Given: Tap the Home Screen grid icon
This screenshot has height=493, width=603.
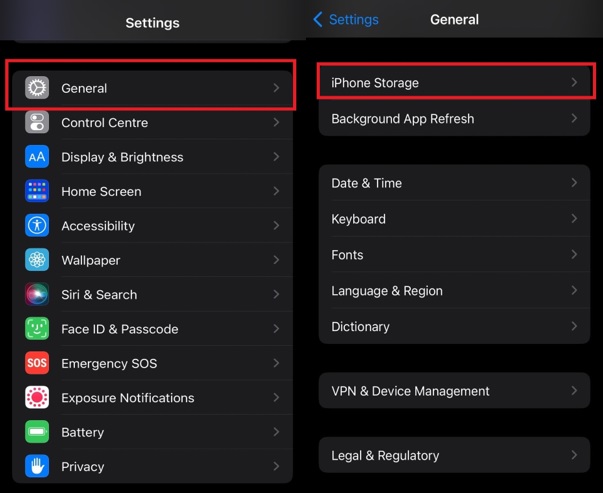Looking at the screenshot, I should click(37, 191).
